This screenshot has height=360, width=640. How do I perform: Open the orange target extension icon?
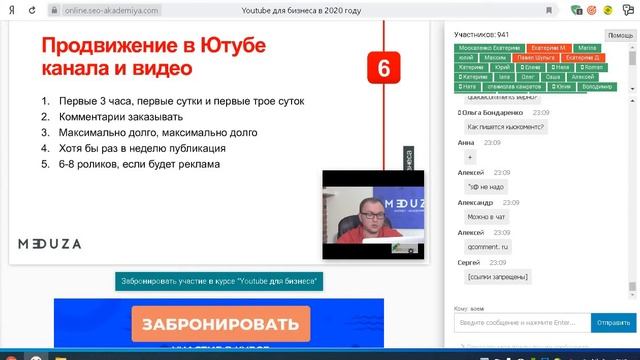[591, 10]
